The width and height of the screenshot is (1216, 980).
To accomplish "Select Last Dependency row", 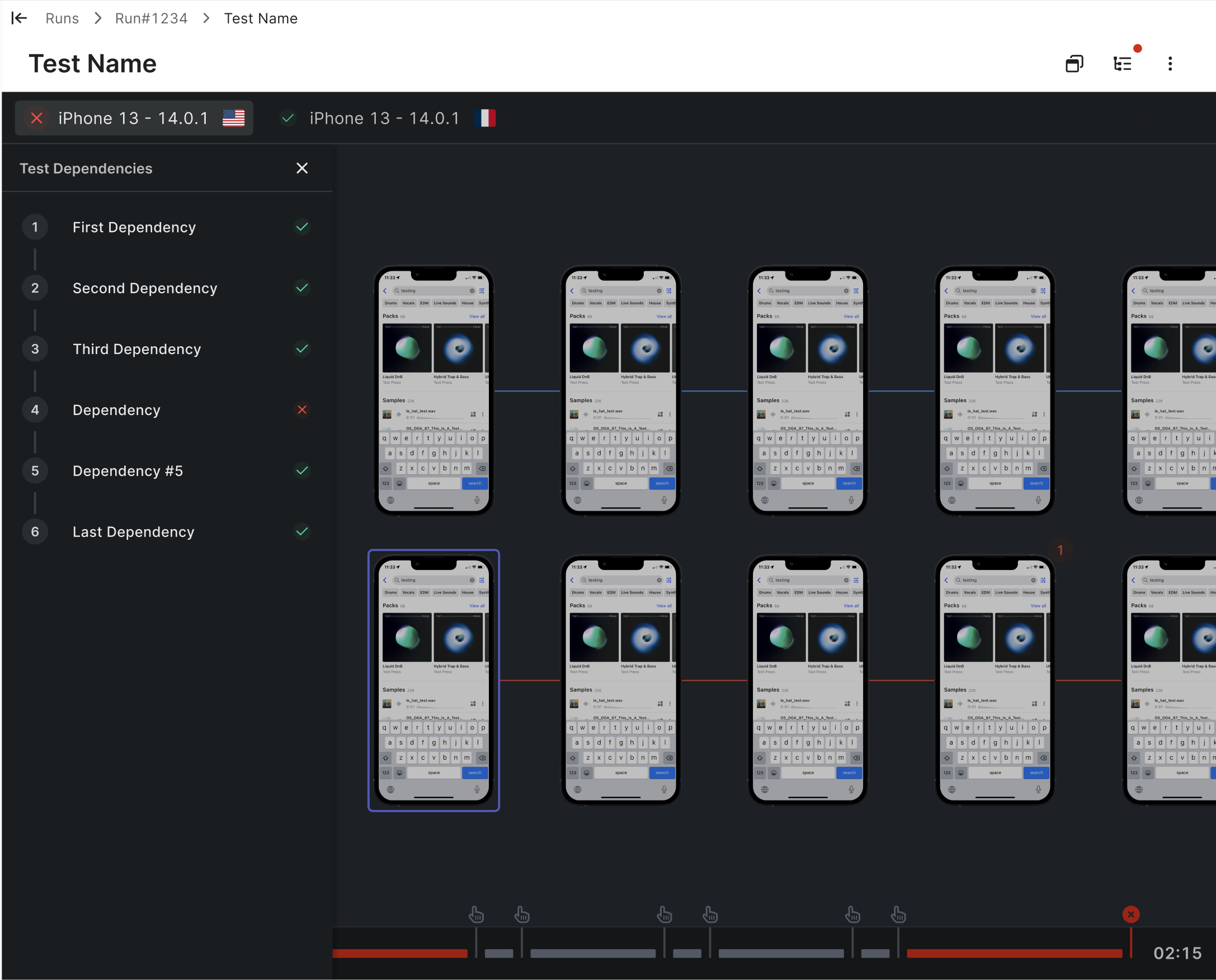I will pyautogui.click(x=167, y=532).
